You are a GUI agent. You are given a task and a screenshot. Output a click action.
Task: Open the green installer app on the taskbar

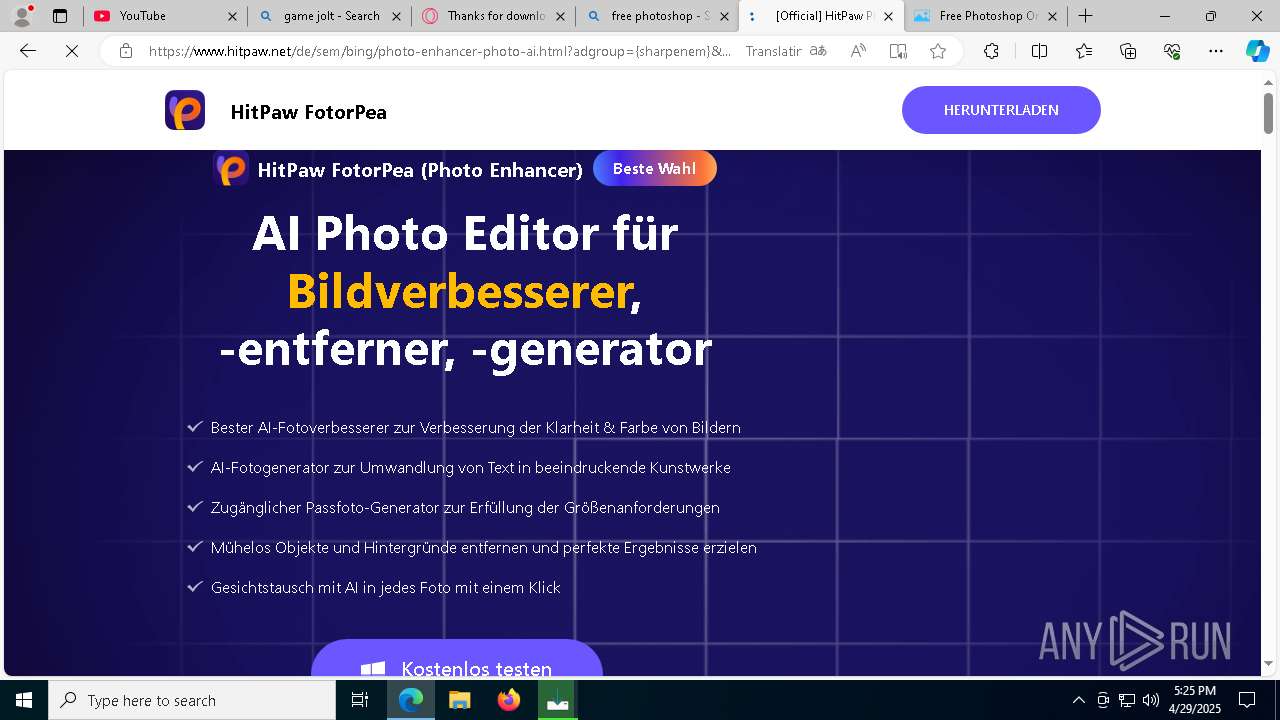[557, 700]
